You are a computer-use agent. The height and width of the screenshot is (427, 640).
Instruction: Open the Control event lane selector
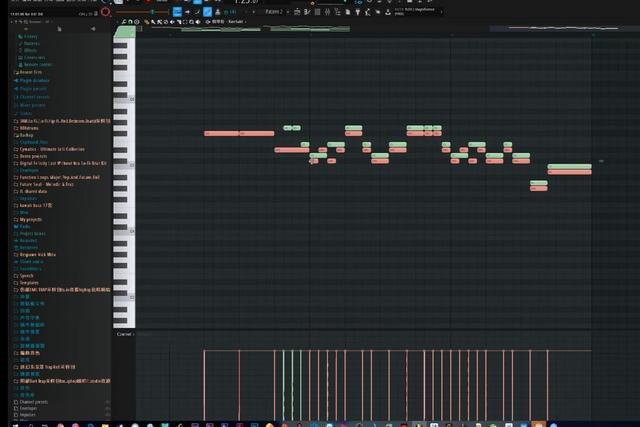point(125,334)
